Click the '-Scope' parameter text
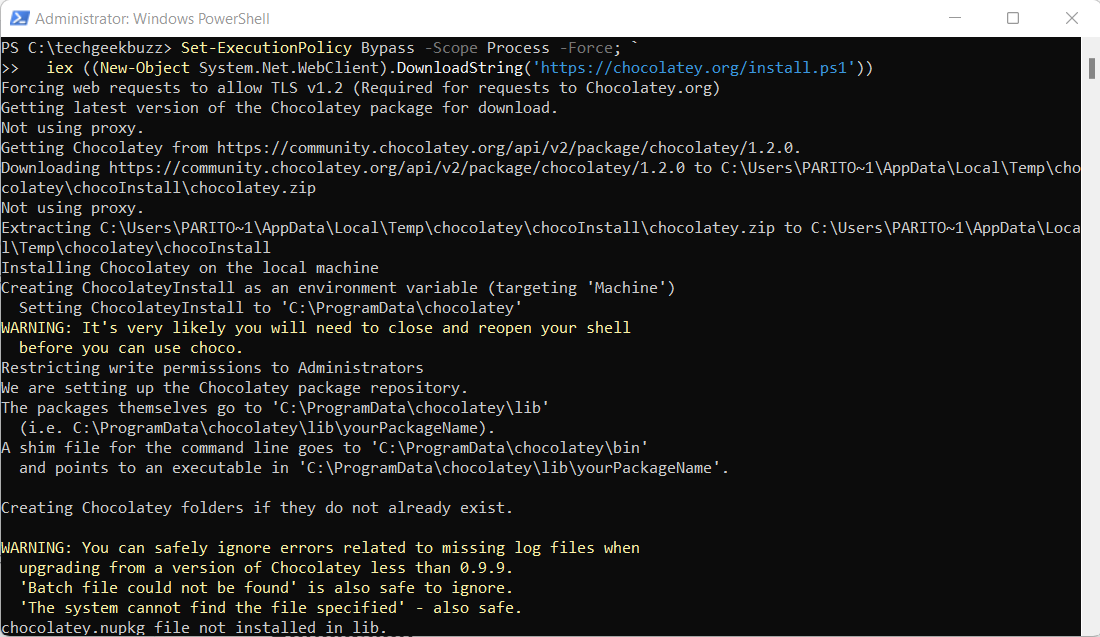1100x637 pixels. pos(450,48)
